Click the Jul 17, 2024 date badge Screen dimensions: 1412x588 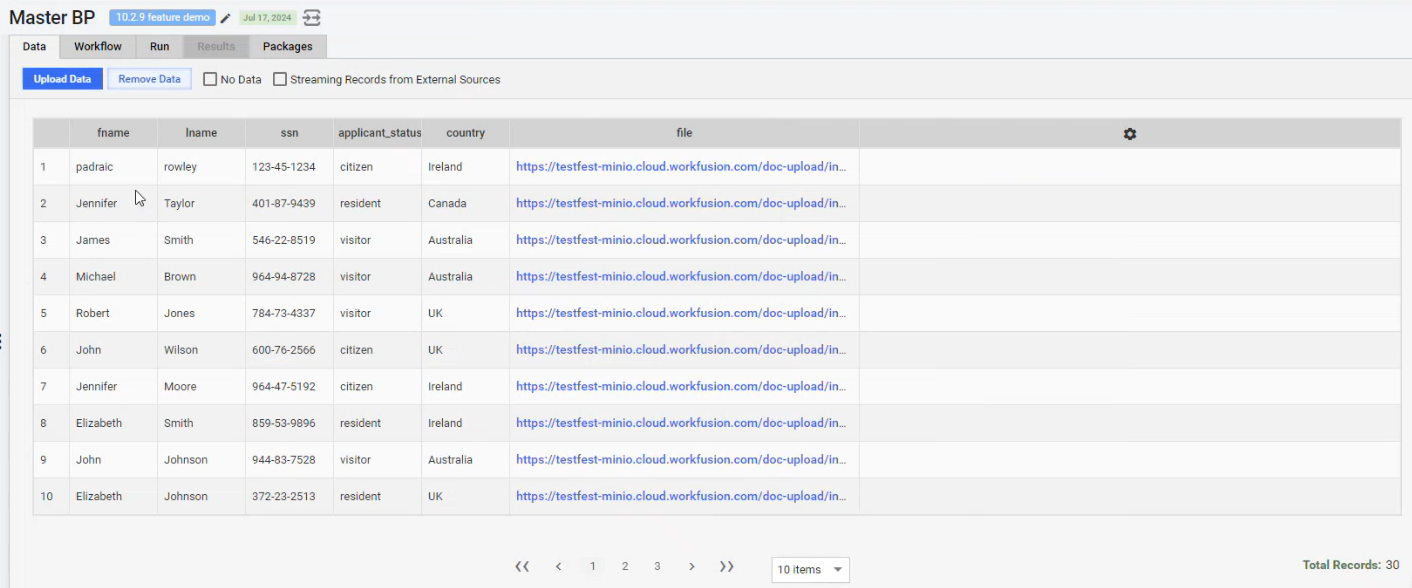coord(267,18)
